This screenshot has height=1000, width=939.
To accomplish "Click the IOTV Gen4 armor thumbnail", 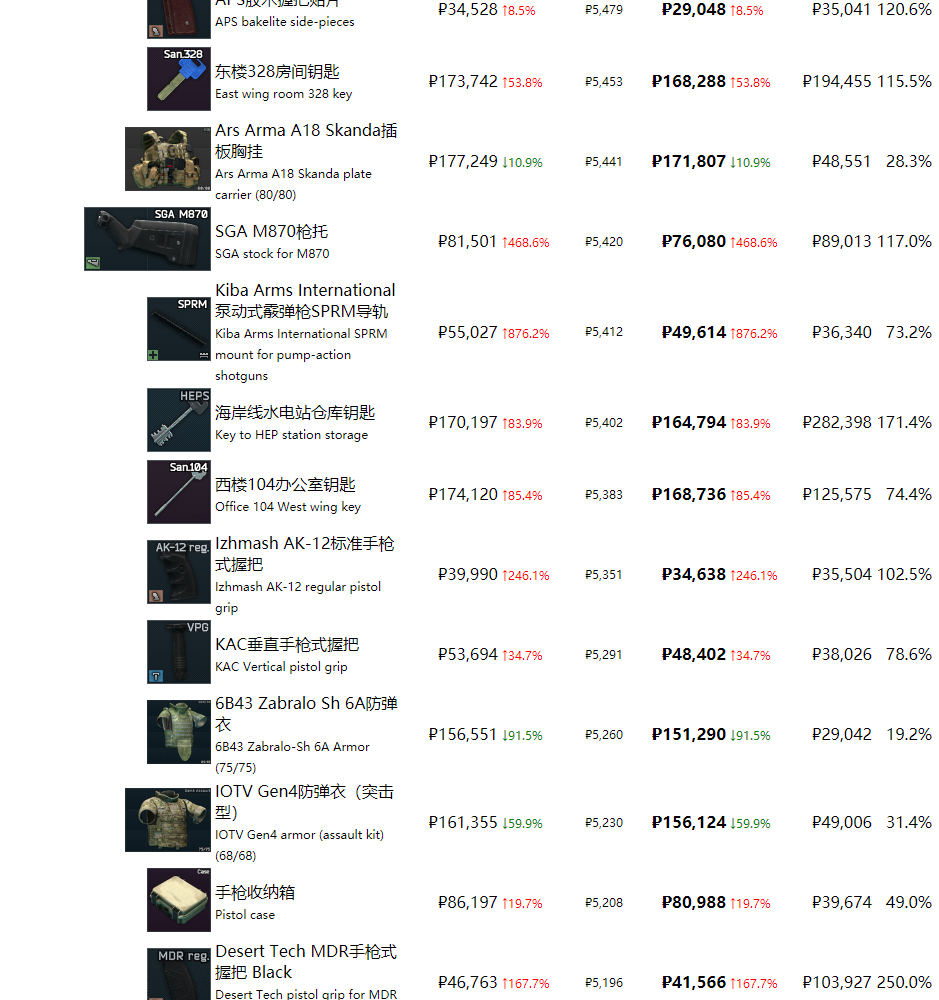I will click(x=167, y=820).
